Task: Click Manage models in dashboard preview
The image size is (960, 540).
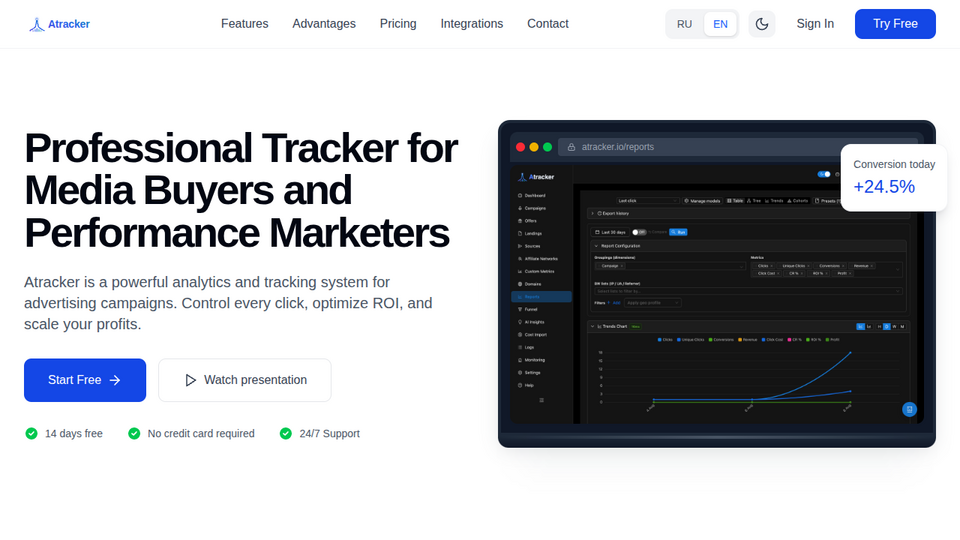Action: [702, 201]
